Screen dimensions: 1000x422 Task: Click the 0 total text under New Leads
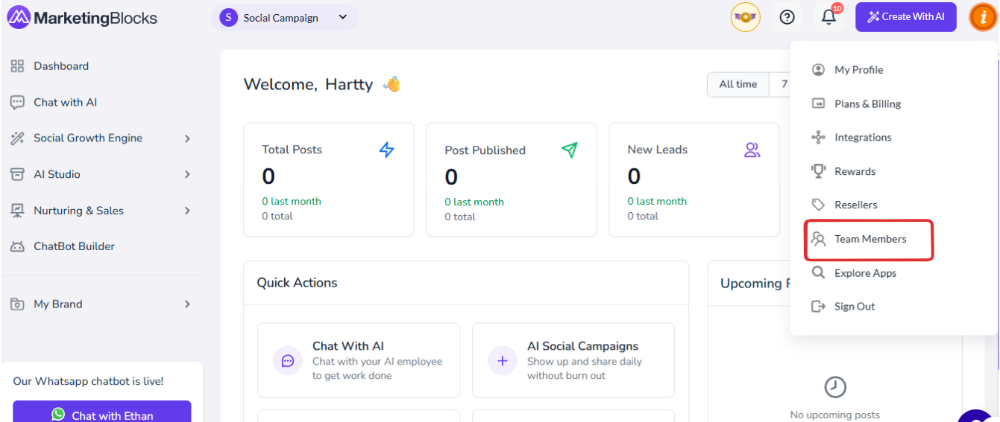tap(643, 216)
